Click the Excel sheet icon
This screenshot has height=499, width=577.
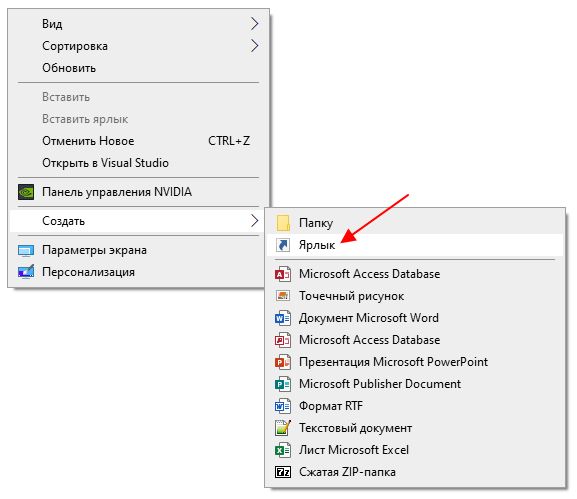coord(283,450)
